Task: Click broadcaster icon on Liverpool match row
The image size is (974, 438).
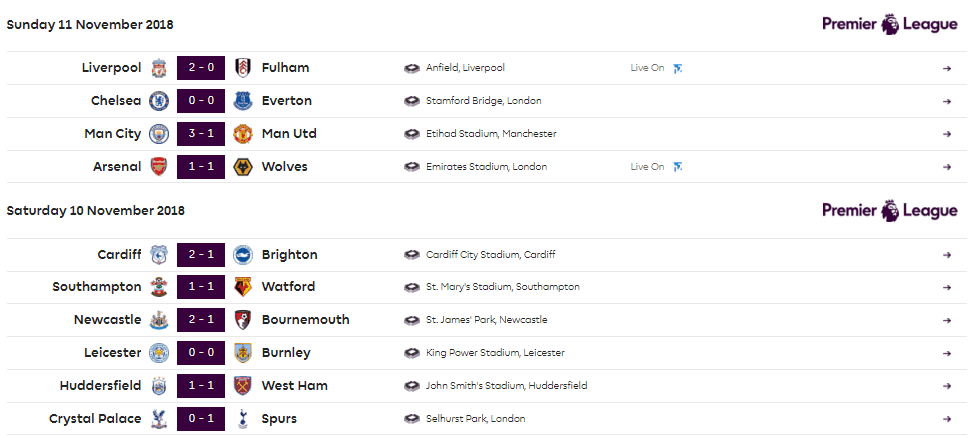Action: click(x=678, y=68)
